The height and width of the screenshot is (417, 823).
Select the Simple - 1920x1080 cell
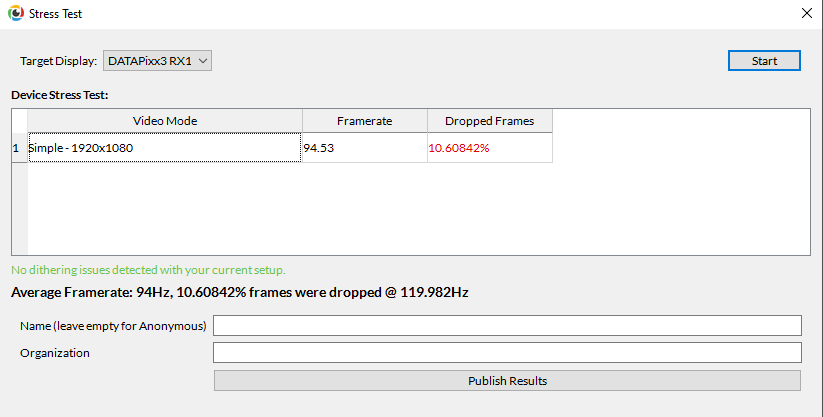coord(165,148)
